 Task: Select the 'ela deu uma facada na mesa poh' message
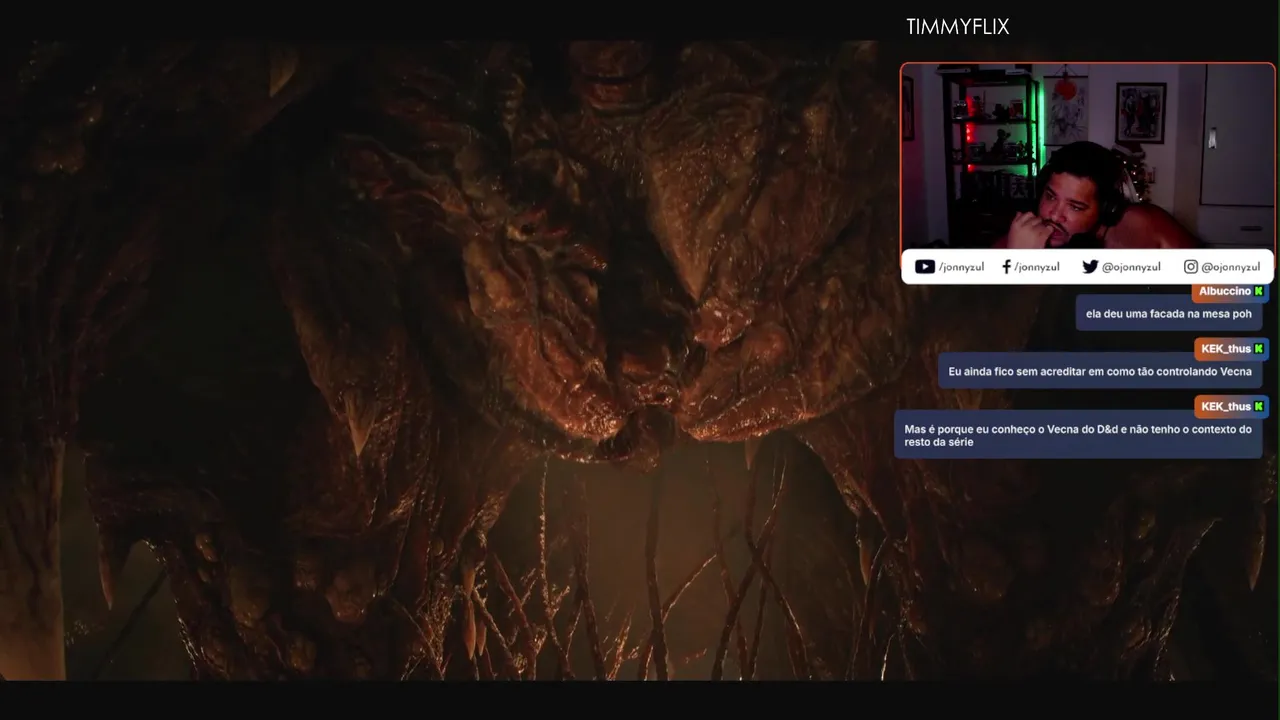point(1169,314)
